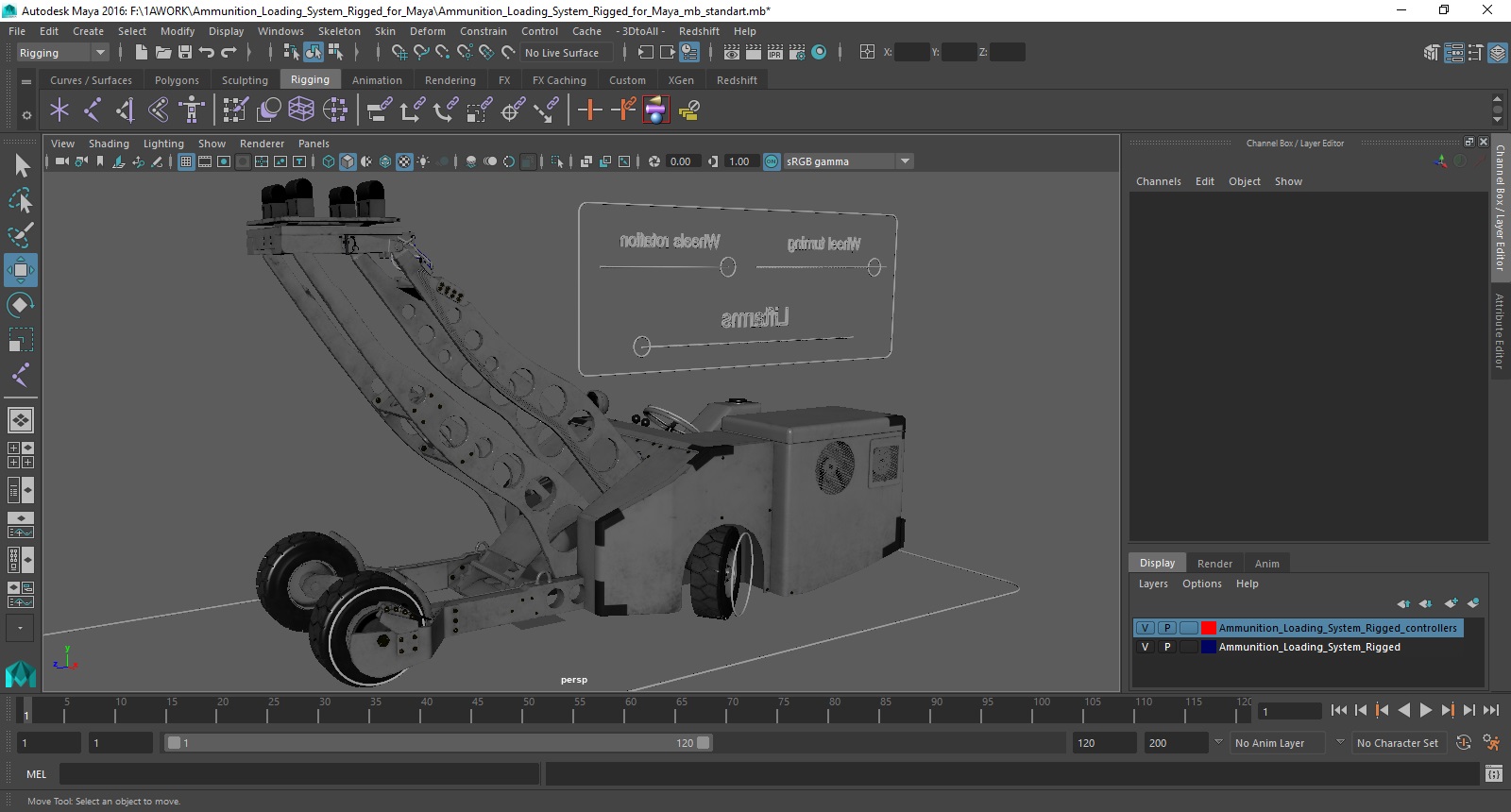Image resolution: width=1511 pixels, height=812 pixels.
Task: Toggle visibility V of Ammunition_Loading_System_Rigged layer
Action: tap(1145, 647)
